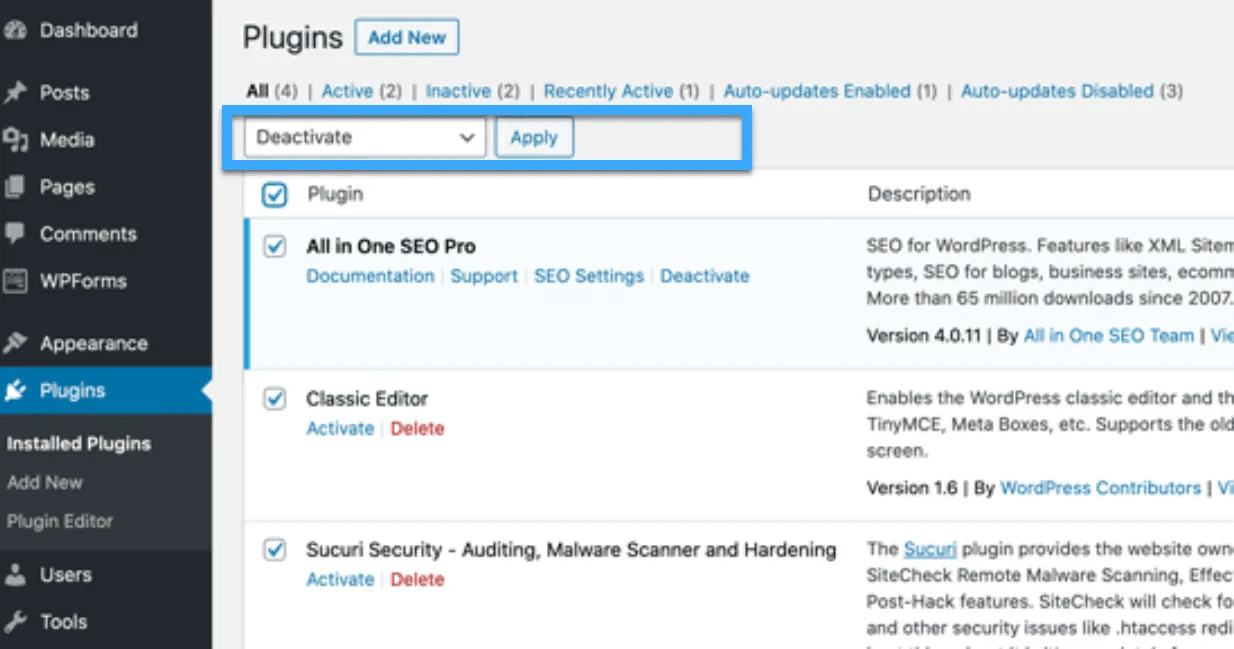Uncheck the All in One SEO Pro checkbox
The height and width of the screenshot is (649, 1234).
pos(274,246)
